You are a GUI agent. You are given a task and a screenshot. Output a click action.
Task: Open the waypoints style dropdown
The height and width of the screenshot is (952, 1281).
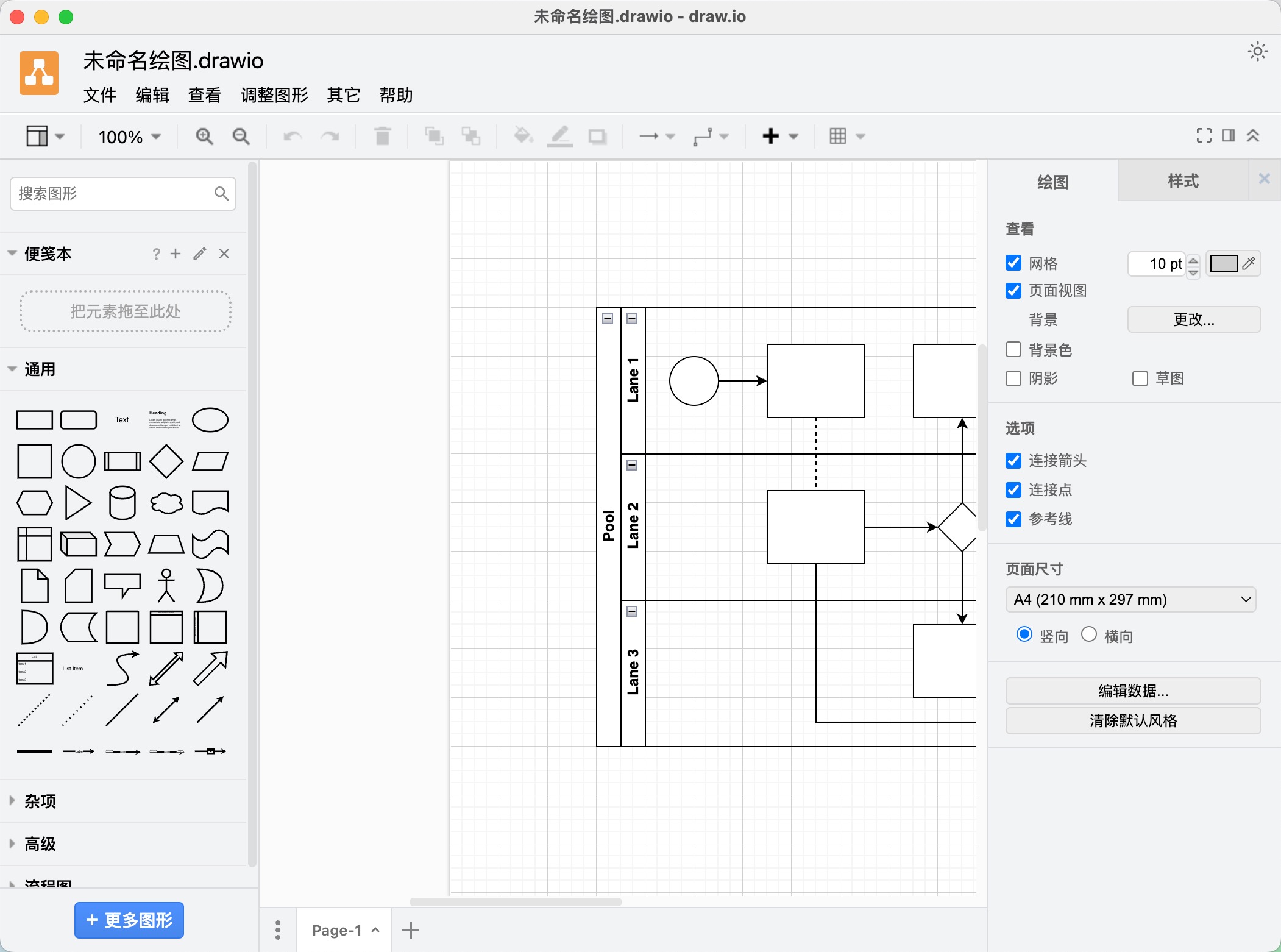click(711, 136)
